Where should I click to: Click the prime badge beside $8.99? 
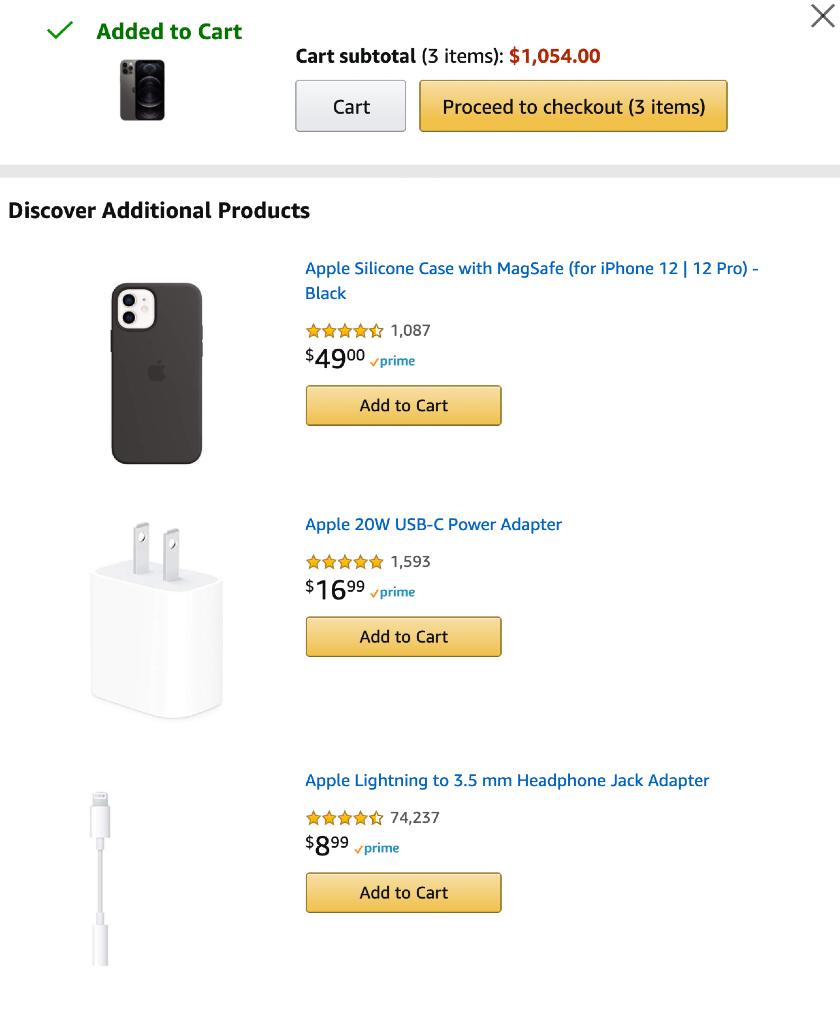[377, 848]
